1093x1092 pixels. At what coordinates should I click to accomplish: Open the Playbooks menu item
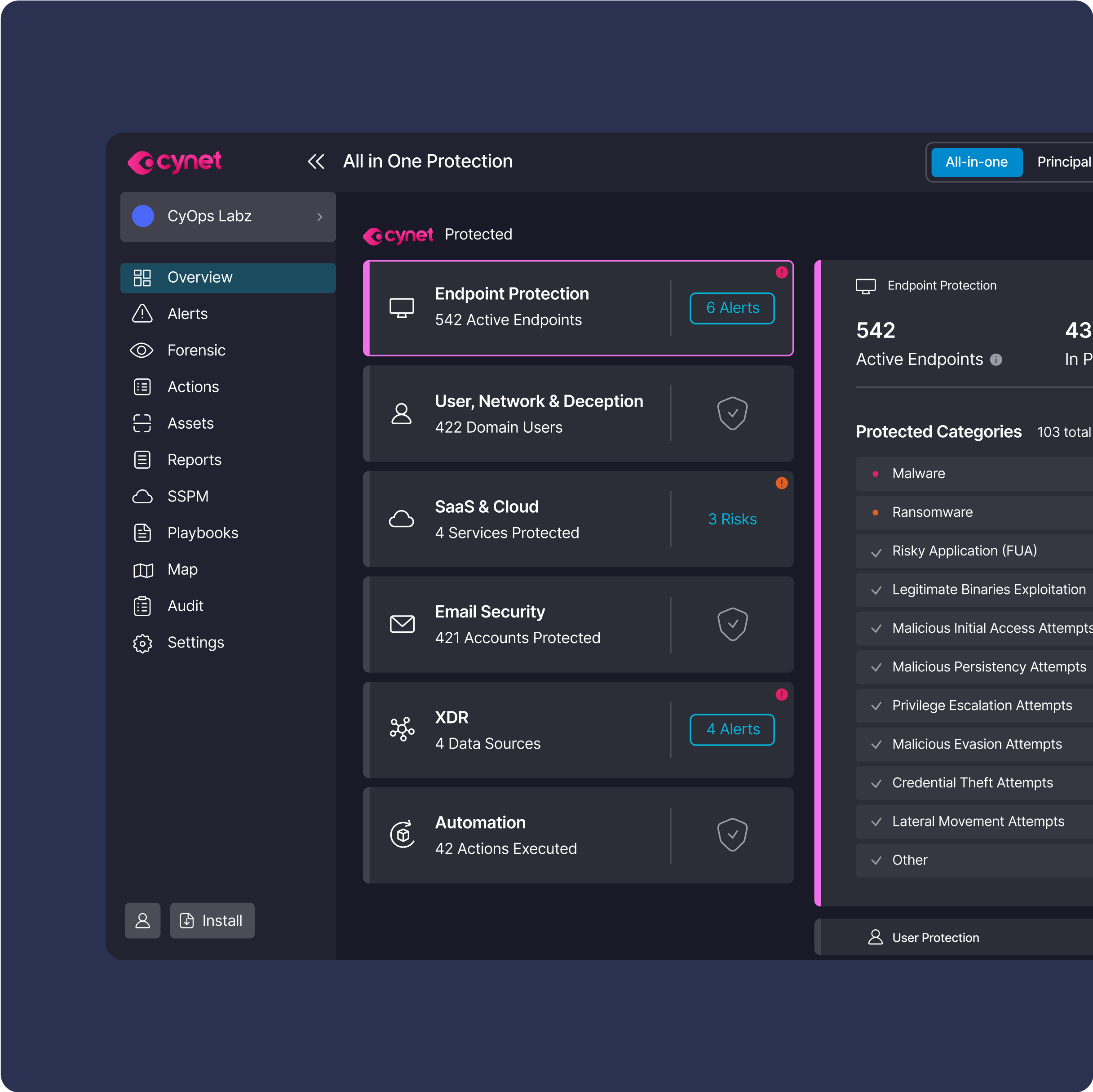click(x=203, y=533)
